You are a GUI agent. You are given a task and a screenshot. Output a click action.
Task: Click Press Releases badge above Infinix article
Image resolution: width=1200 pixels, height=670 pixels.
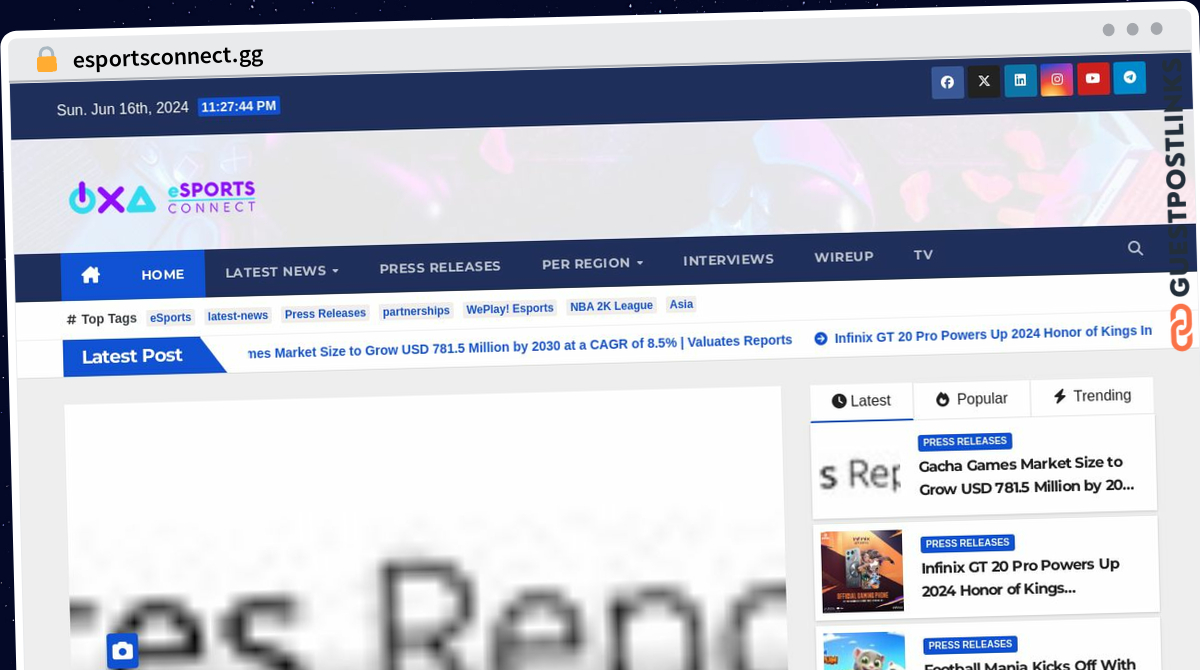[968, 543]
